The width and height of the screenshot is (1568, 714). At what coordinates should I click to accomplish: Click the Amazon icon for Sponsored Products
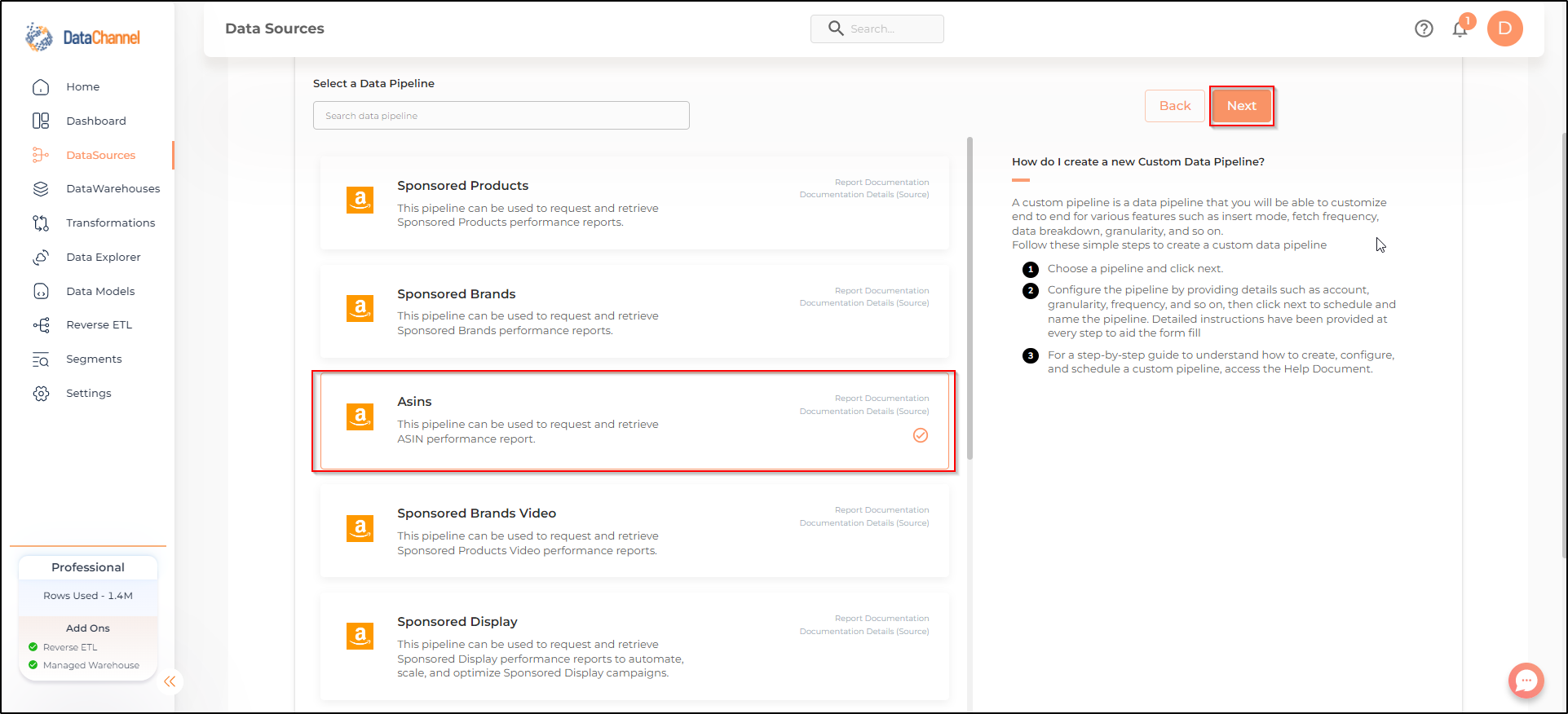[x=360, y=200]
